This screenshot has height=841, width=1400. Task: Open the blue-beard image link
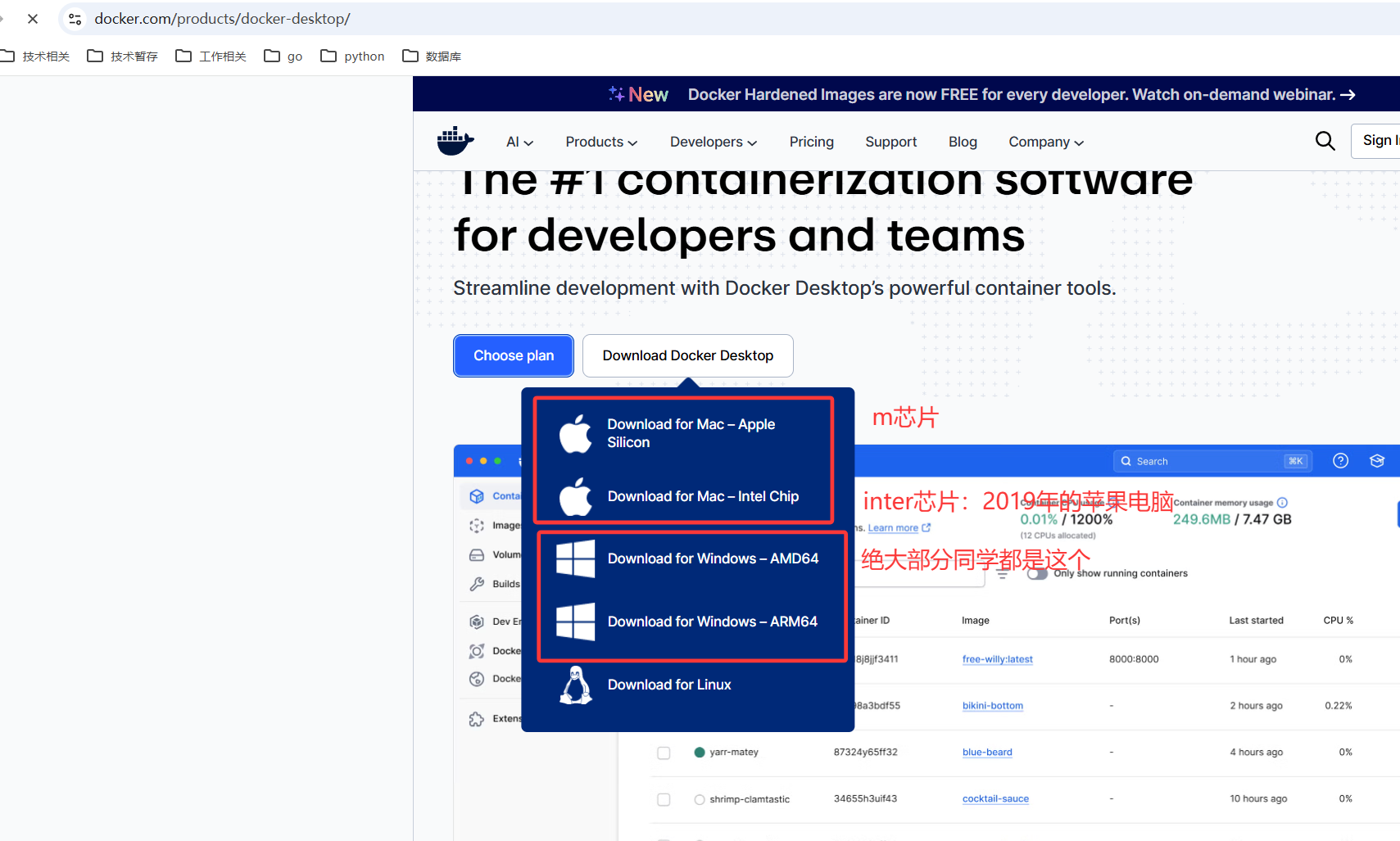click(x=987, y=753)
